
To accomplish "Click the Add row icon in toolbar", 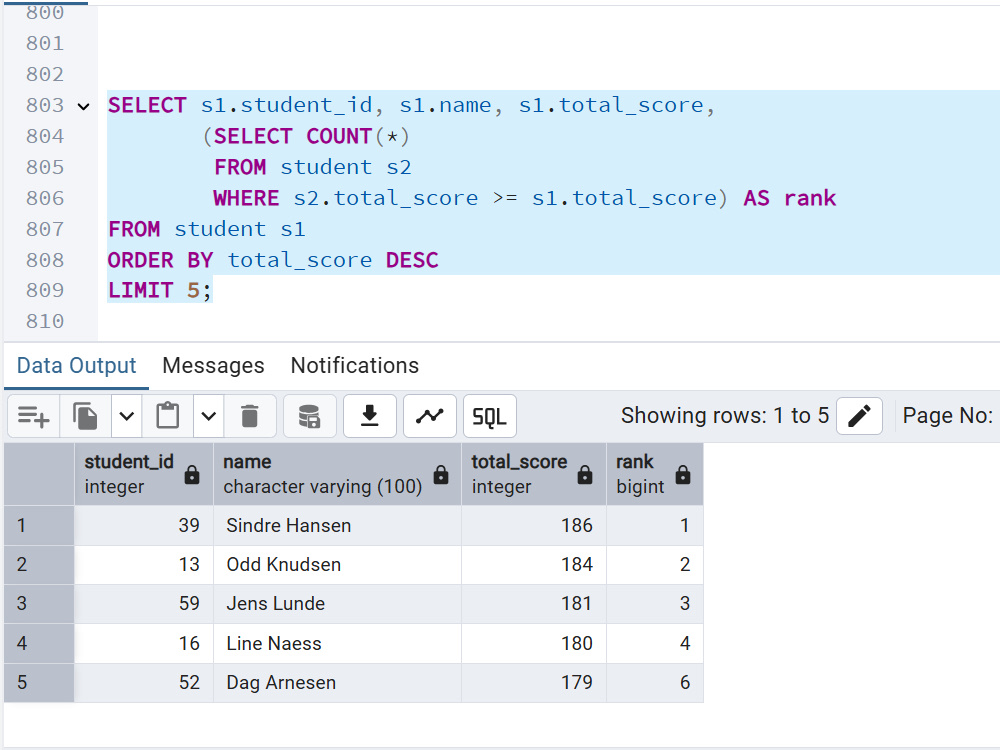I will (33, 416).
